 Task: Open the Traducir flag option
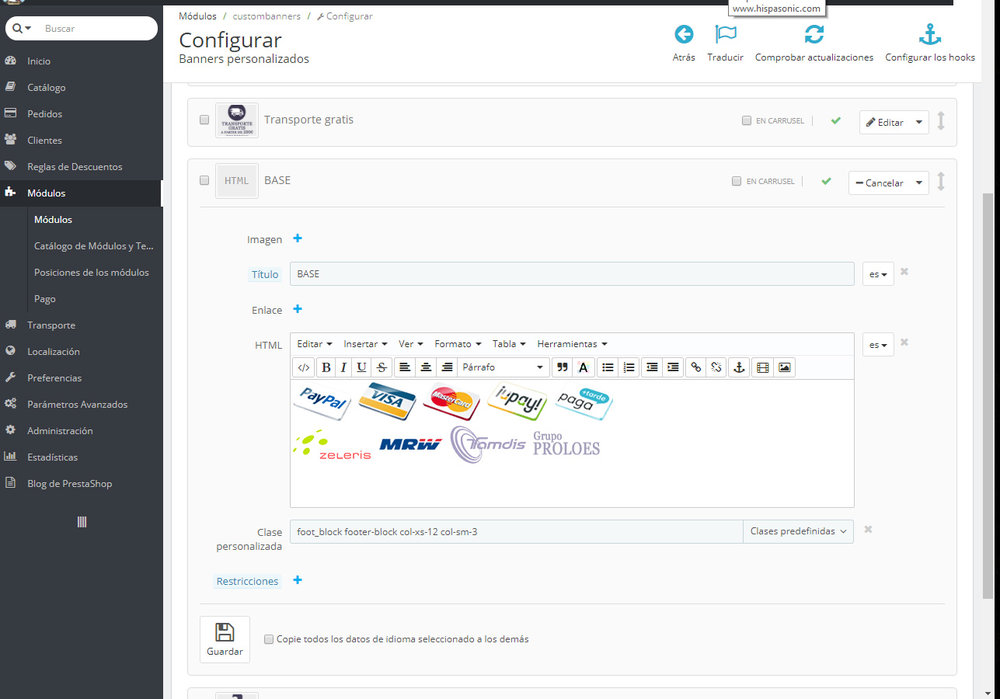coord(726,34)
